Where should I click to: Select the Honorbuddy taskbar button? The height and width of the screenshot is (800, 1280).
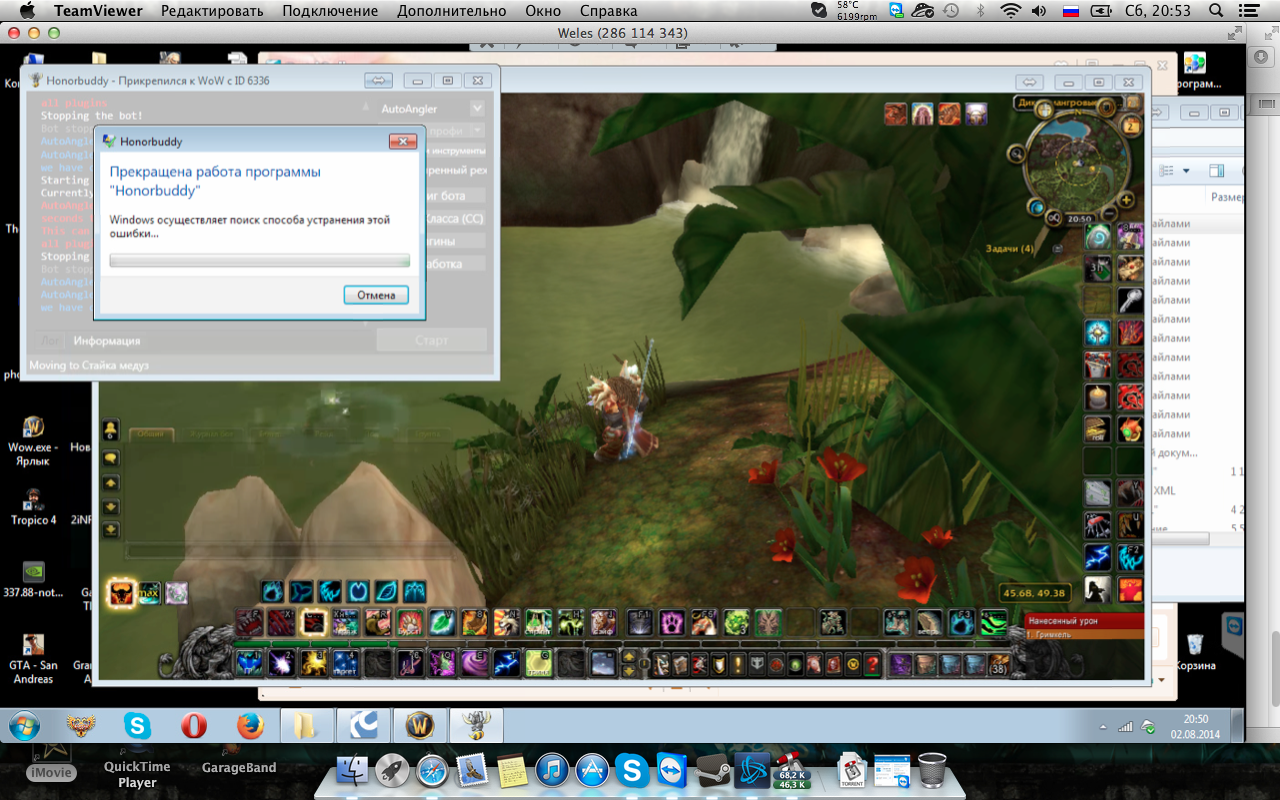(476, 725)
